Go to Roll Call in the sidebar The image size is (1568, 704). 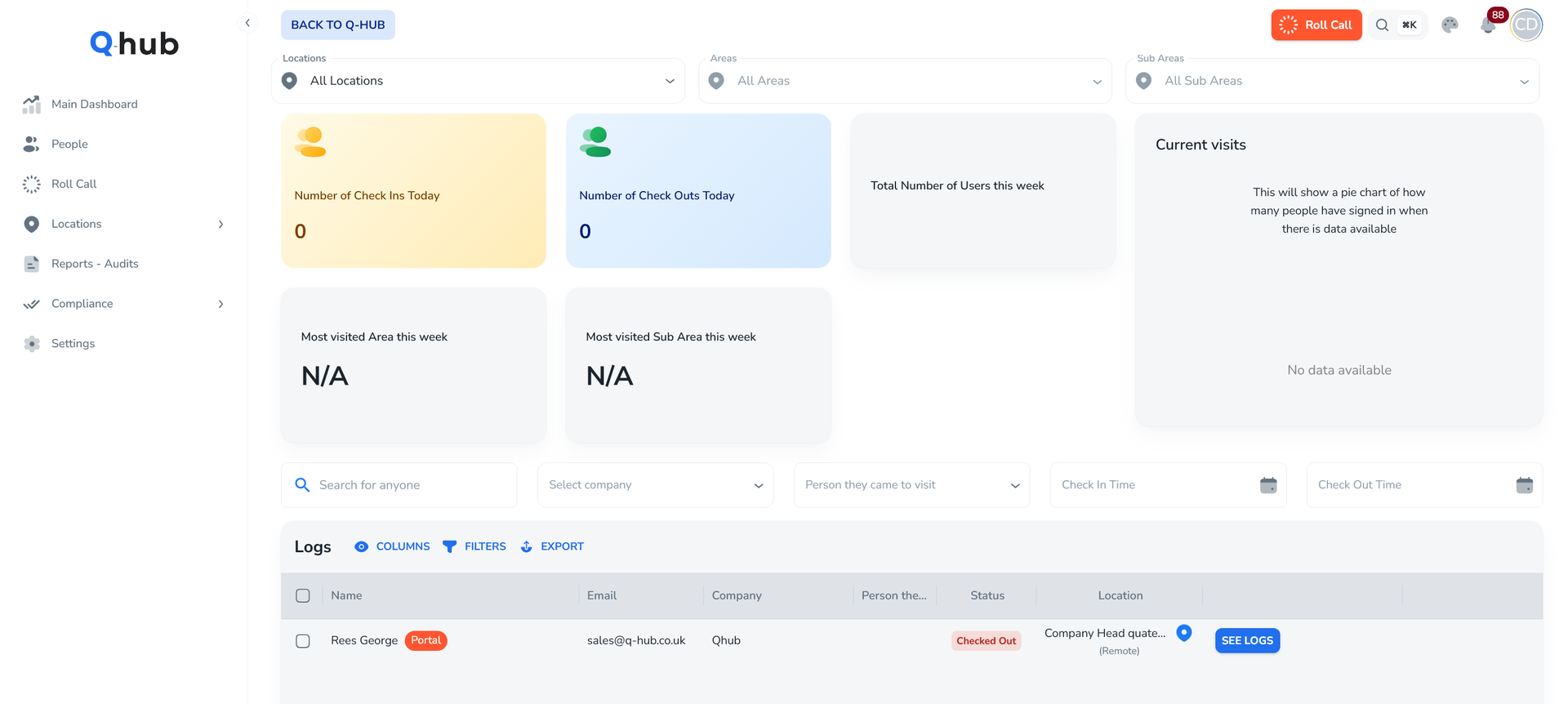(x=123, y=184)
